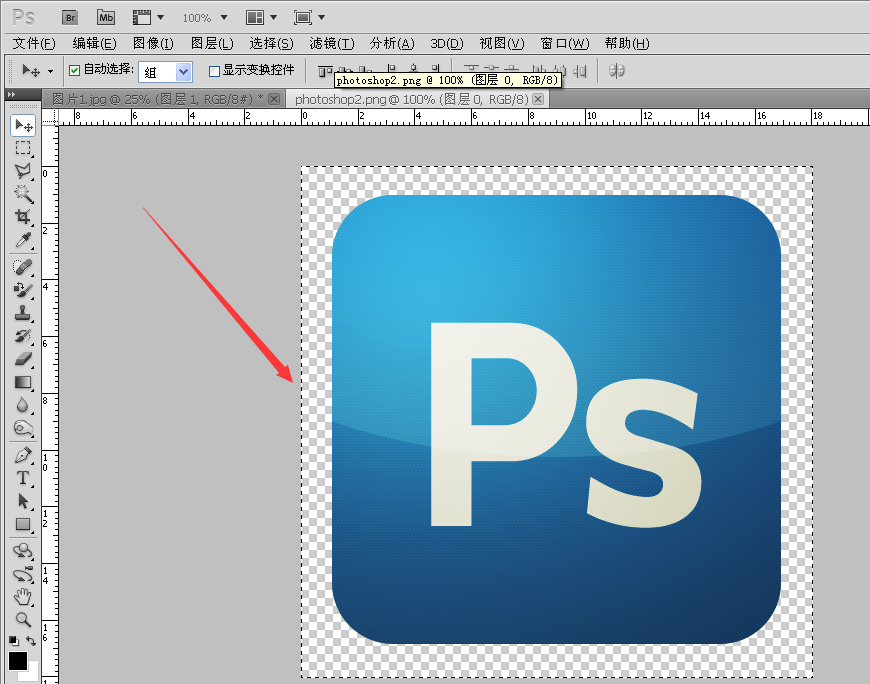This screenshot has width=870, height=684.
Task: Open the 文件(F) menu
Action: click(x=34, y=43)
